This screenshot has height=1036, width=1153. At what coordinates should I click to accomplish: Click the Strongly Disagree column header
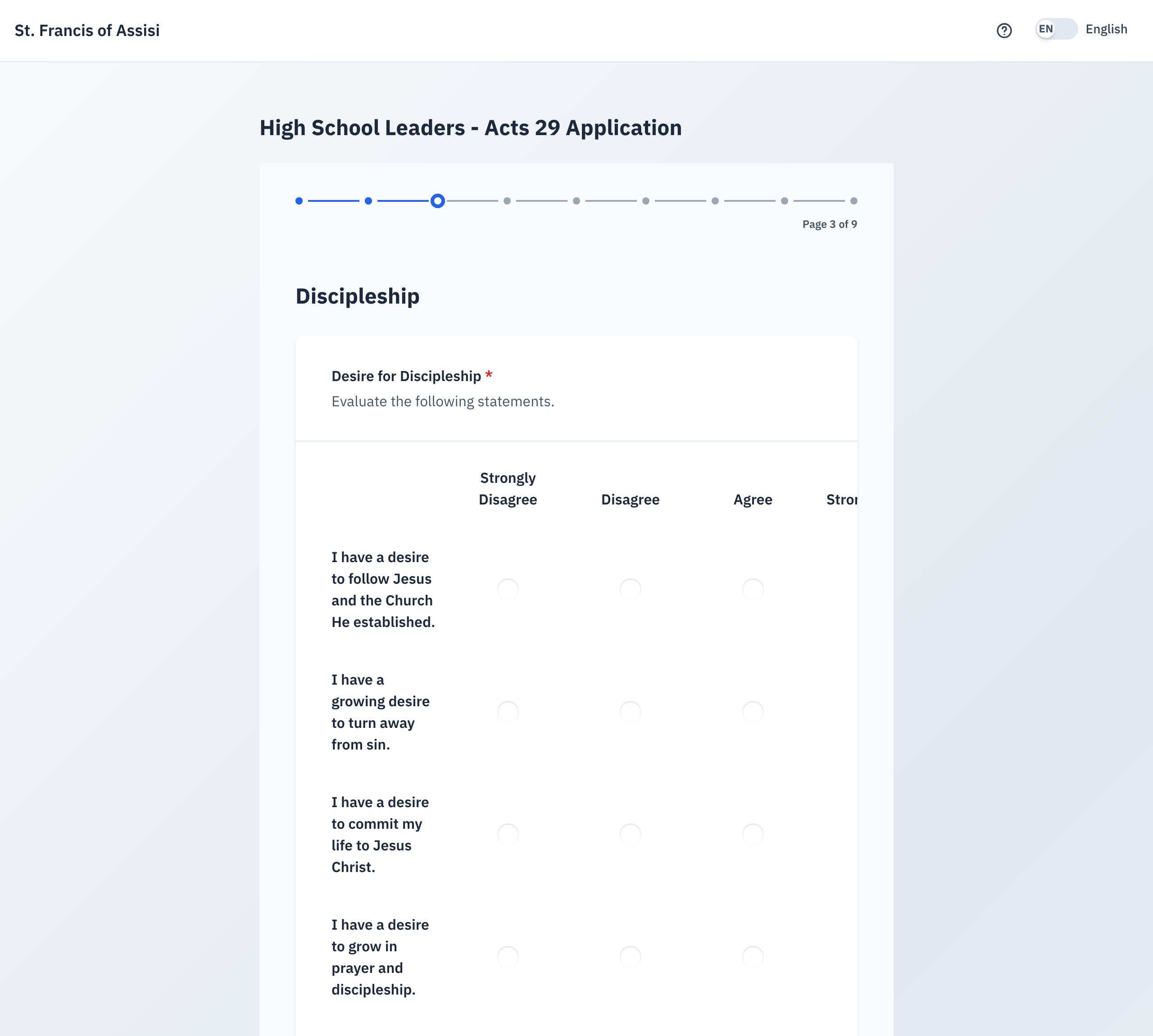[508, 488]
